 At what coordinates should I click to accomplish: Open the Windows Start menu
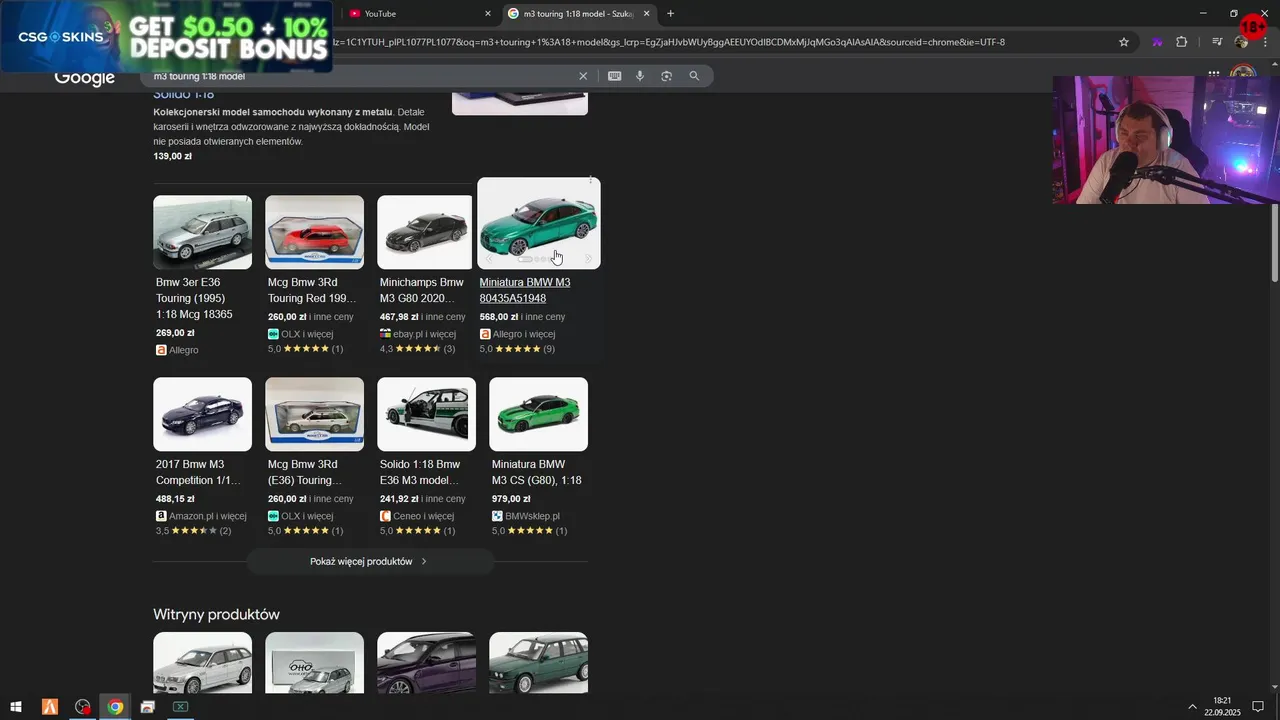(x=16, y=707)
